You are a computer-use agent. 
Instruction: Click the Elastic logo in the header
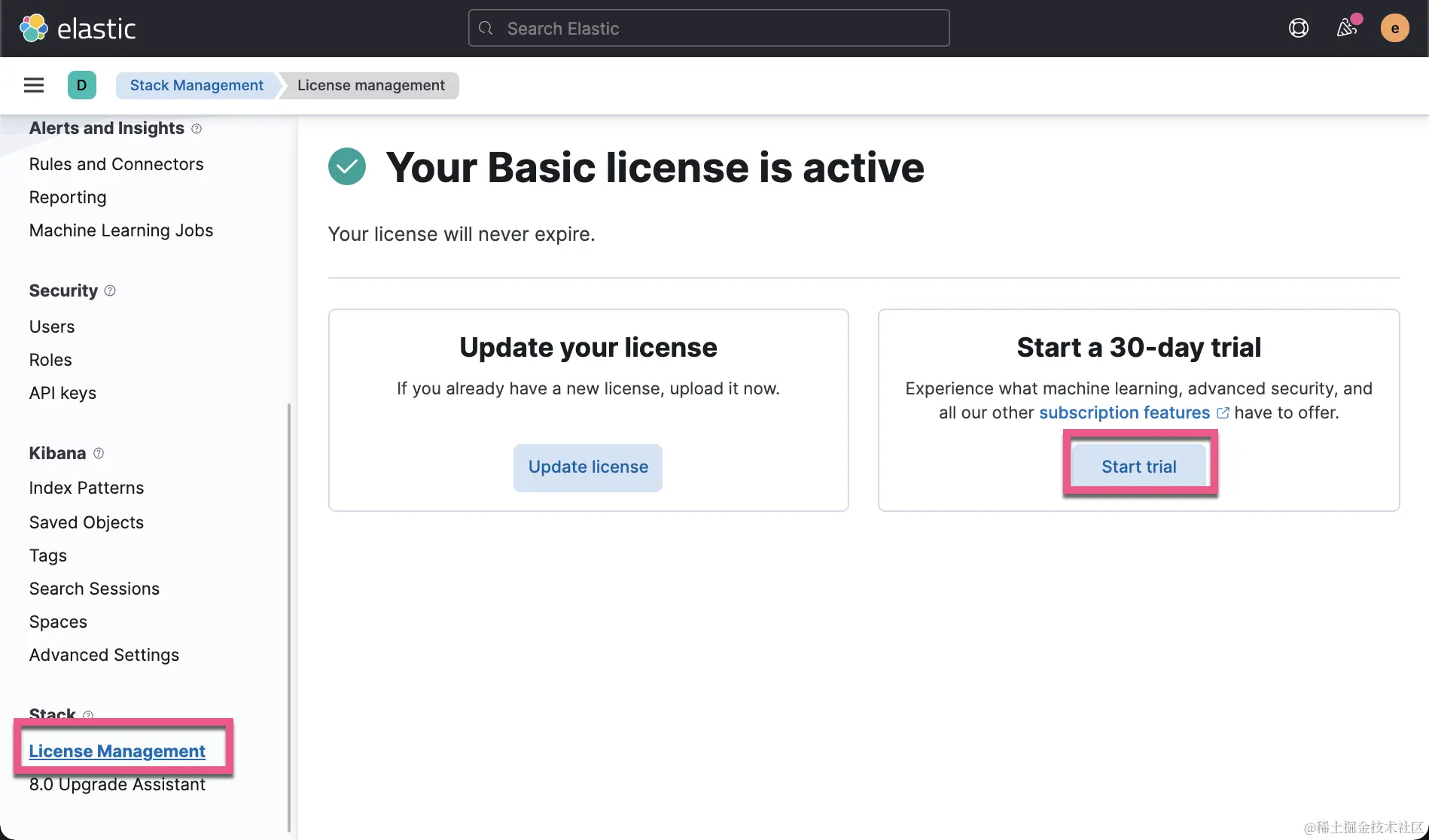78,29
